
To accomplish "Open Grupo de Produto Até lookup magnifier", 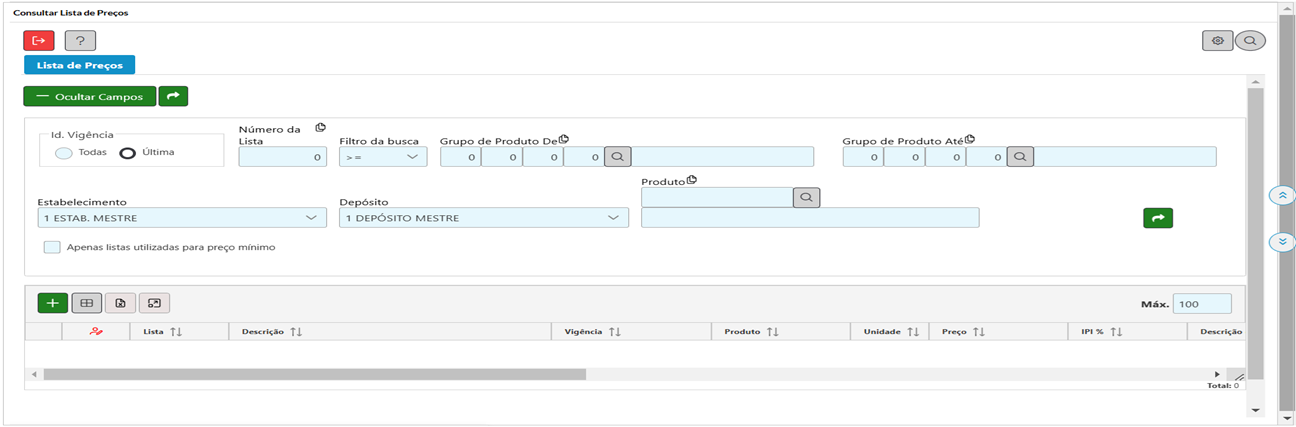I will 1020,157.
